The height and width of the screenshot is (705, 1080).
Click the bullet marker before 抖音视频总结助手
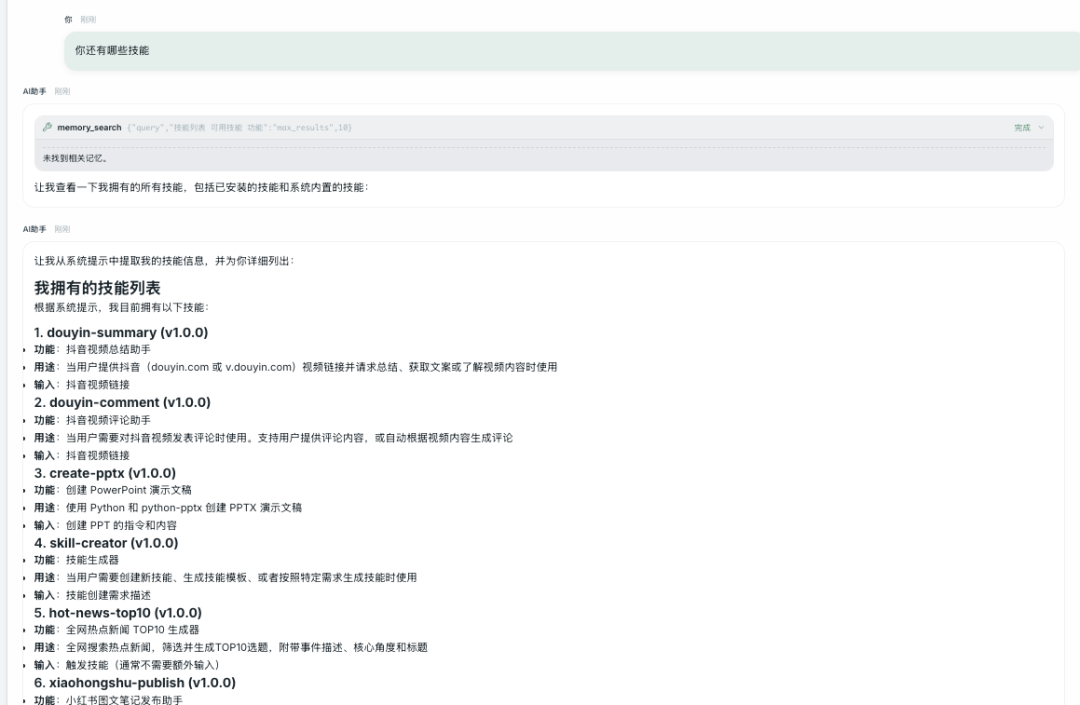coord(25,350)
